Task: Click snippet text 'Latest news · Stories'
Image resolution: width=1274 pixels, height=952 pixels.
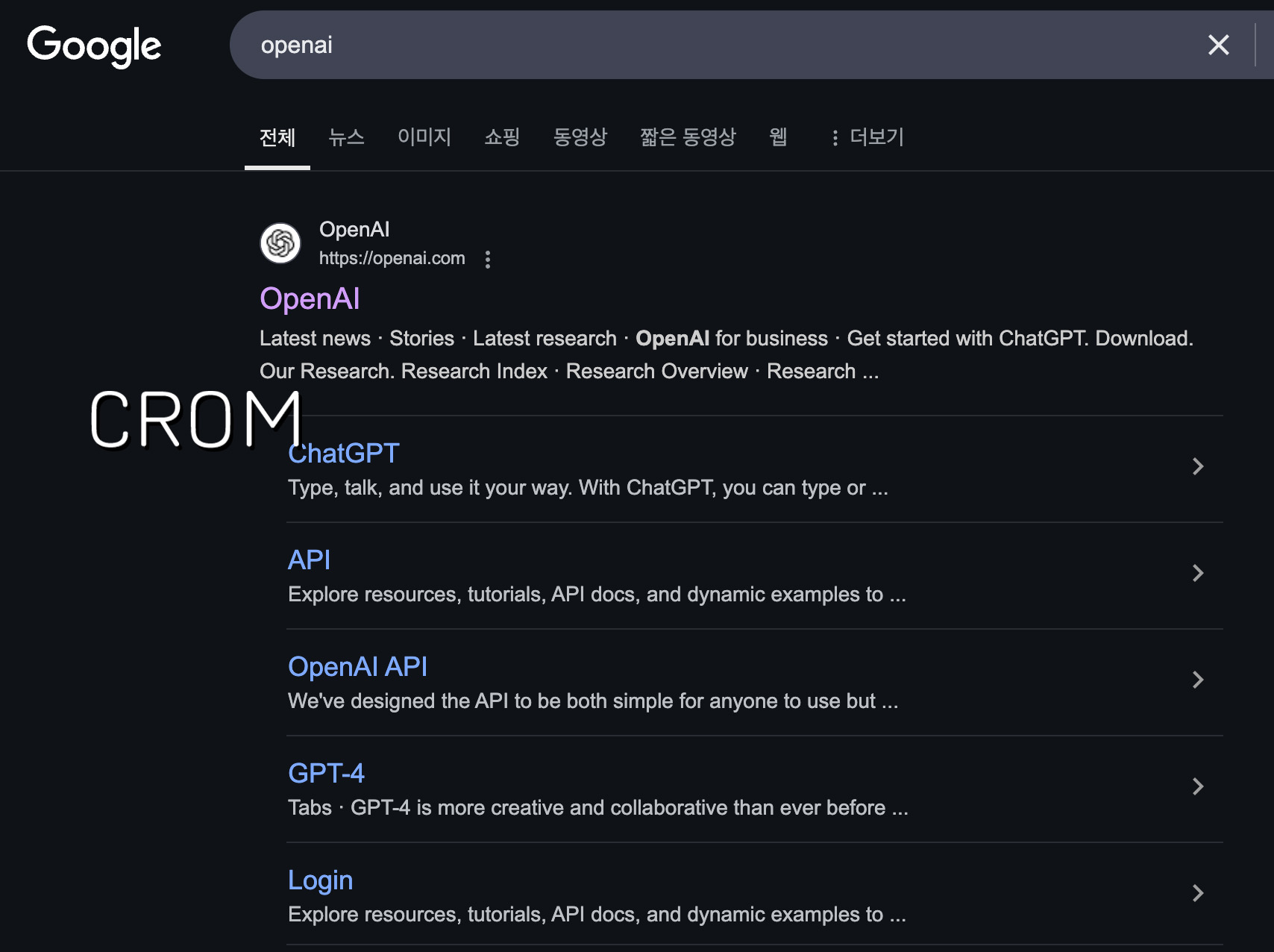Action: [357, 339]
